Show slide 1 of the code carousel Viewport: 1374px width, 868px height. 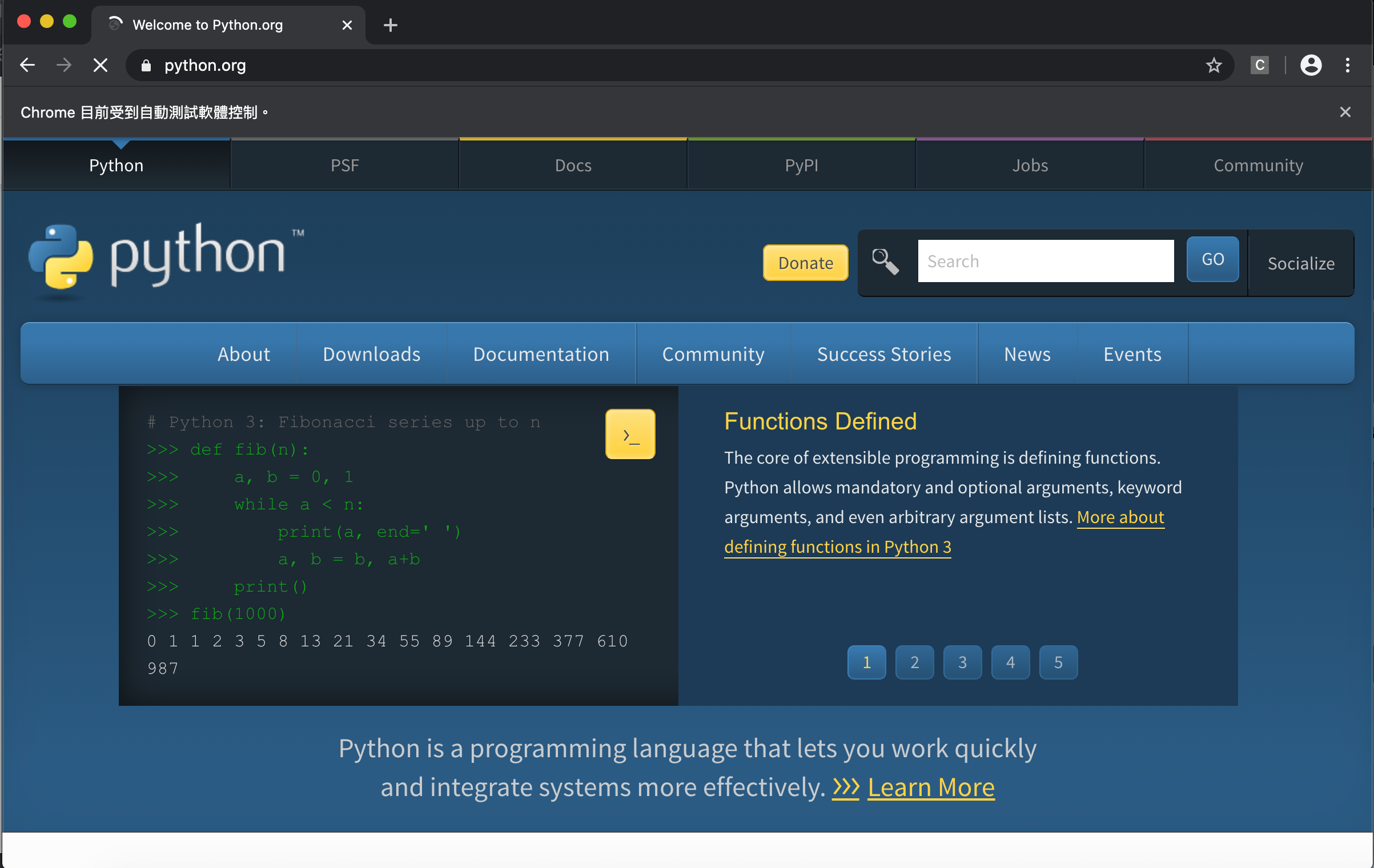867,662
